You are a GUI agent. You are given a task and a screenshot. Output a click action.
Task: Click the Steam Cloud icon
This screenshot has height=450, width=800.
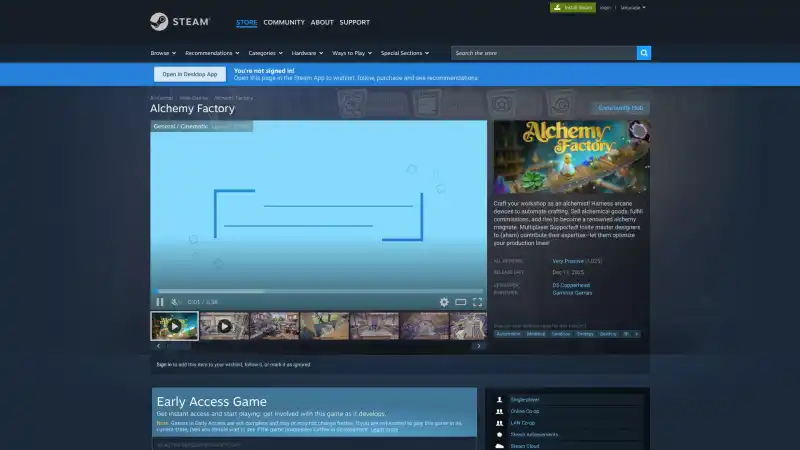[499, 446]
